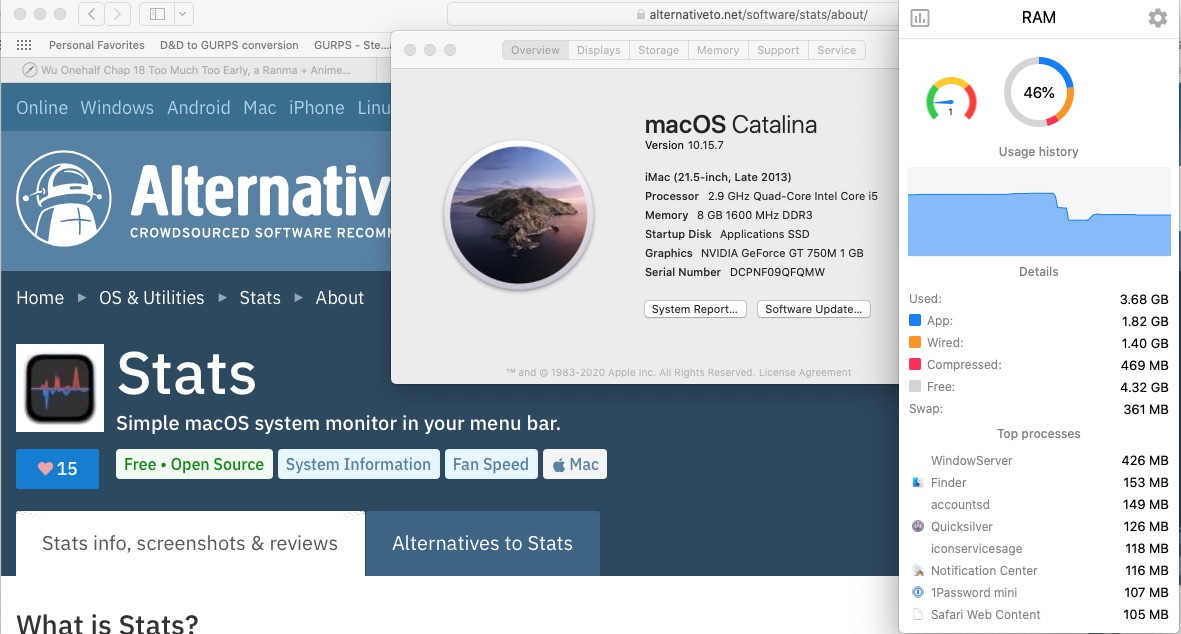1181x634 pixels.
Task: Filter by Online platform
Action: click(x=42, y=108)
